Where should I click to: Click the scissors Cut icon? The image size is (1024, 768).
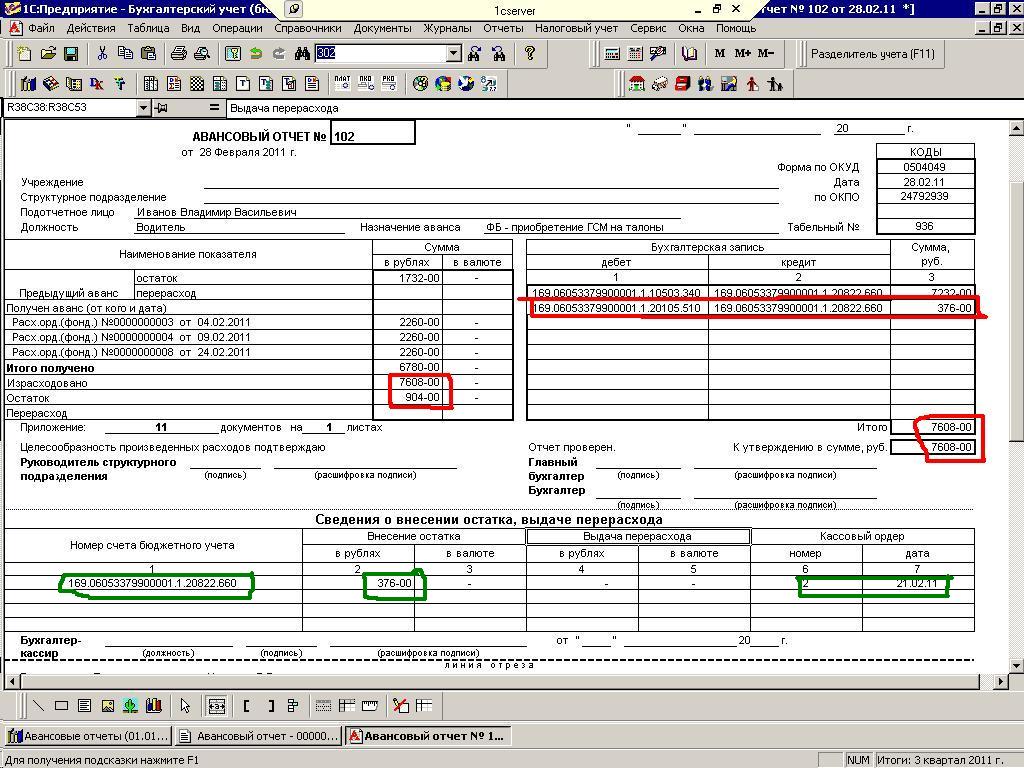(102, 54)
